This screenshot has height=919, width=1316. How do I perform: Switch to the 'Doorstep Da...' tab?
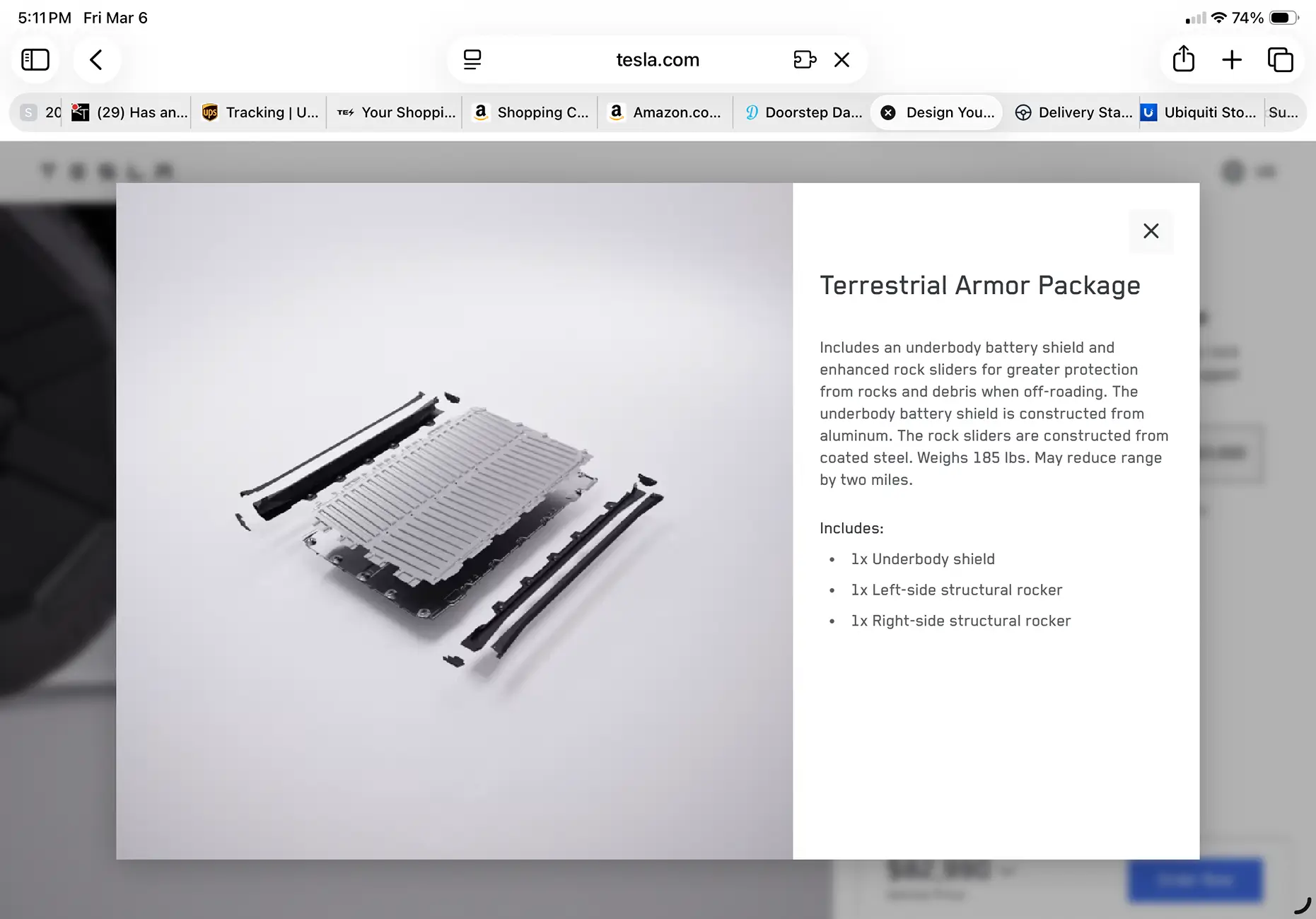point(803,112)
